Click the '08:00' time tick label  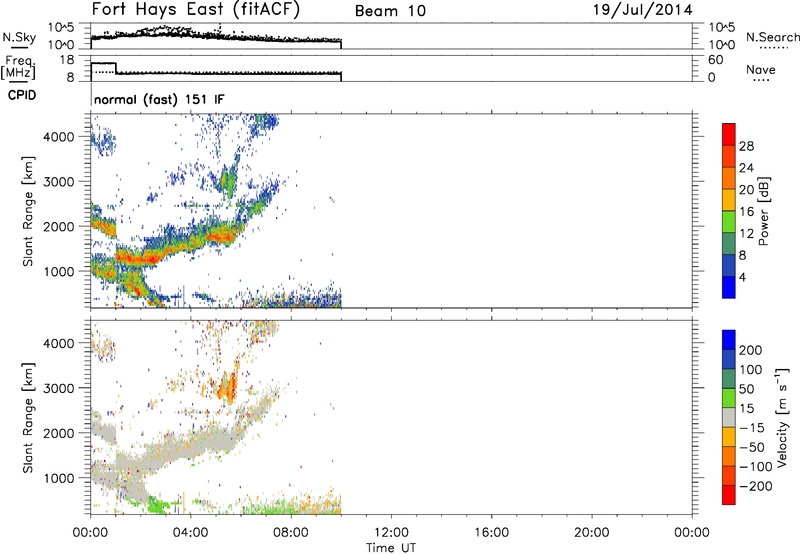tap(291, 533)
